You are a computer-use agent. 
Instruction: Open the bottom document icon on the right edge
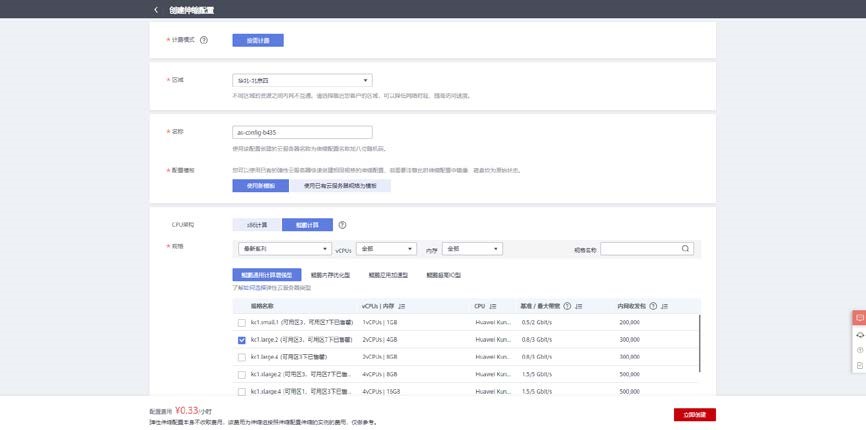point(859,365)
